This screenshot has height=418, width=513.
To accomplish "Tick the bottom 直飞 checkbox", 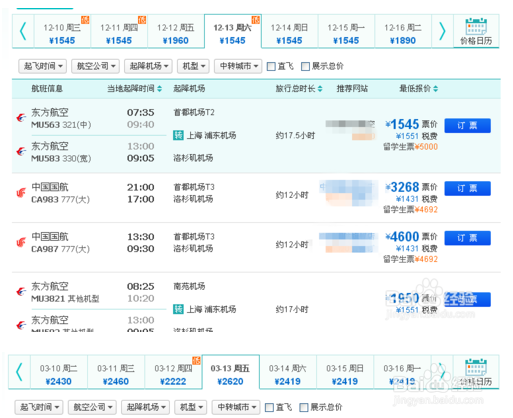I will pyautogui.click(x=269, y=407).
